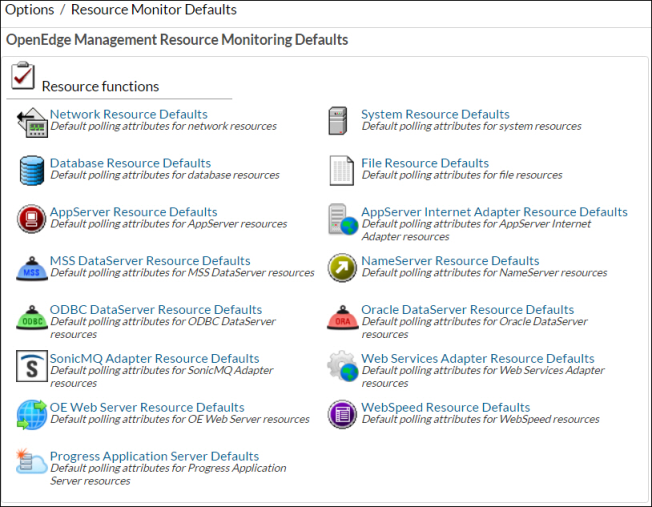Click the File Resource Defaults document icon
652x507 pixels.
342,171
